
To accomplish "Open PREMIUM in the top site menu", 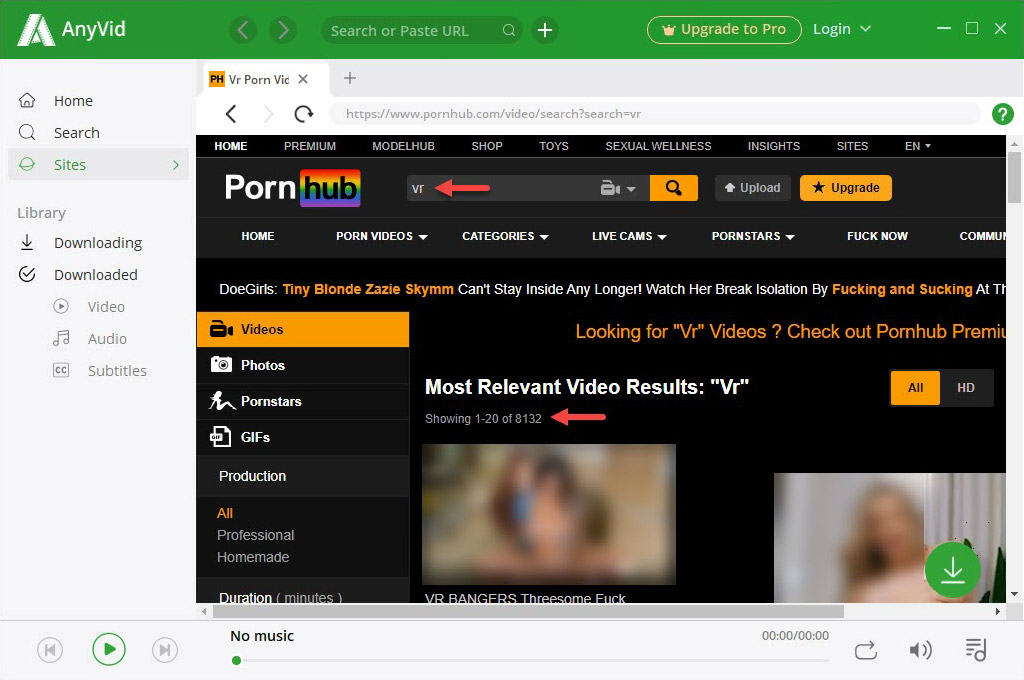I will tap(310, 146).
